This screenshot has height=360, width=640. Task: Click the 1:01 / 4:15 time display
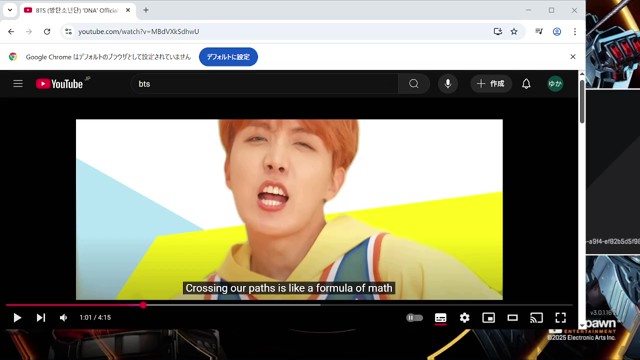click(x=95, y=318)
